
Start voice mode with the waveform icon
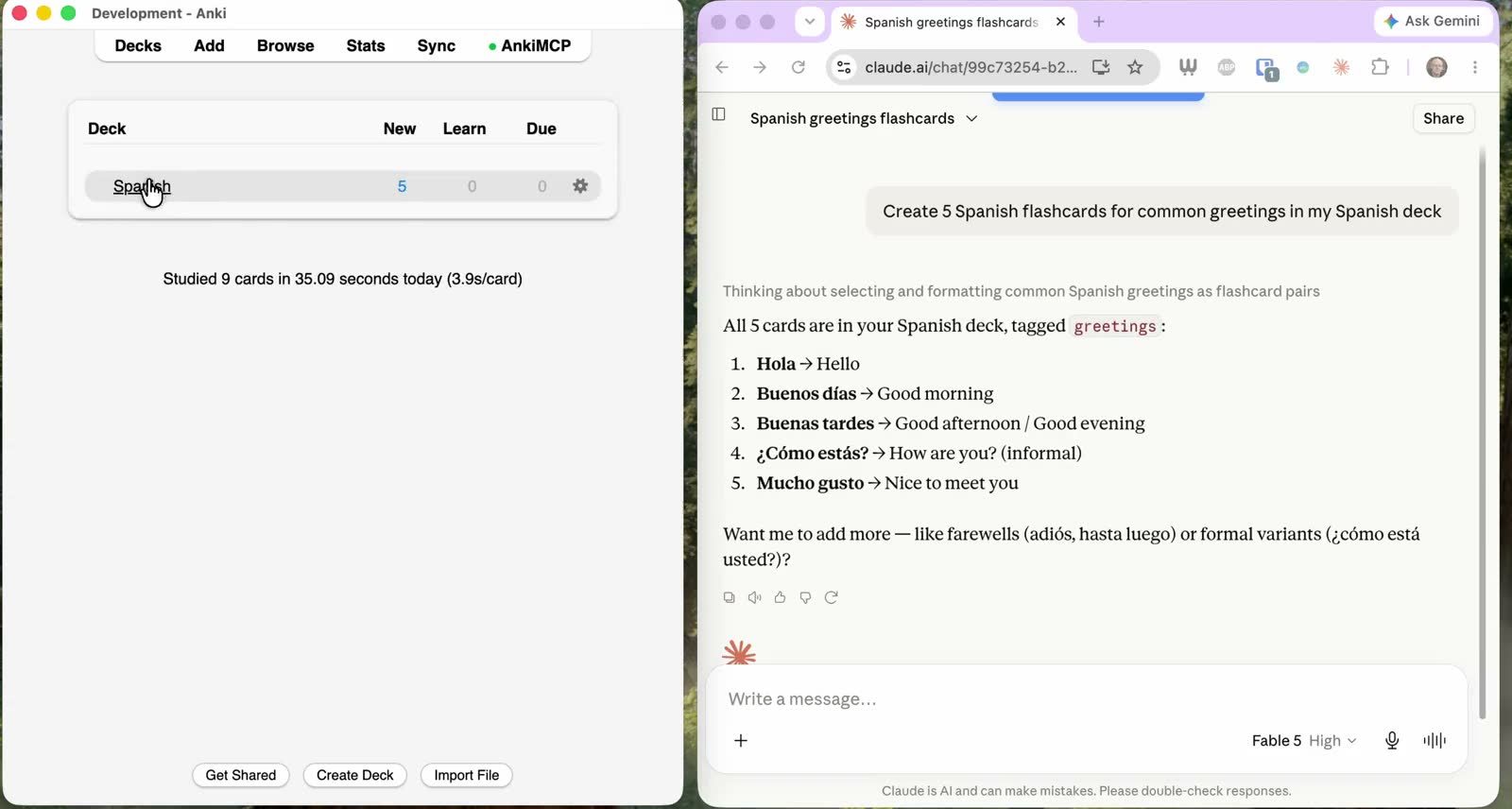pos(1435,741)
